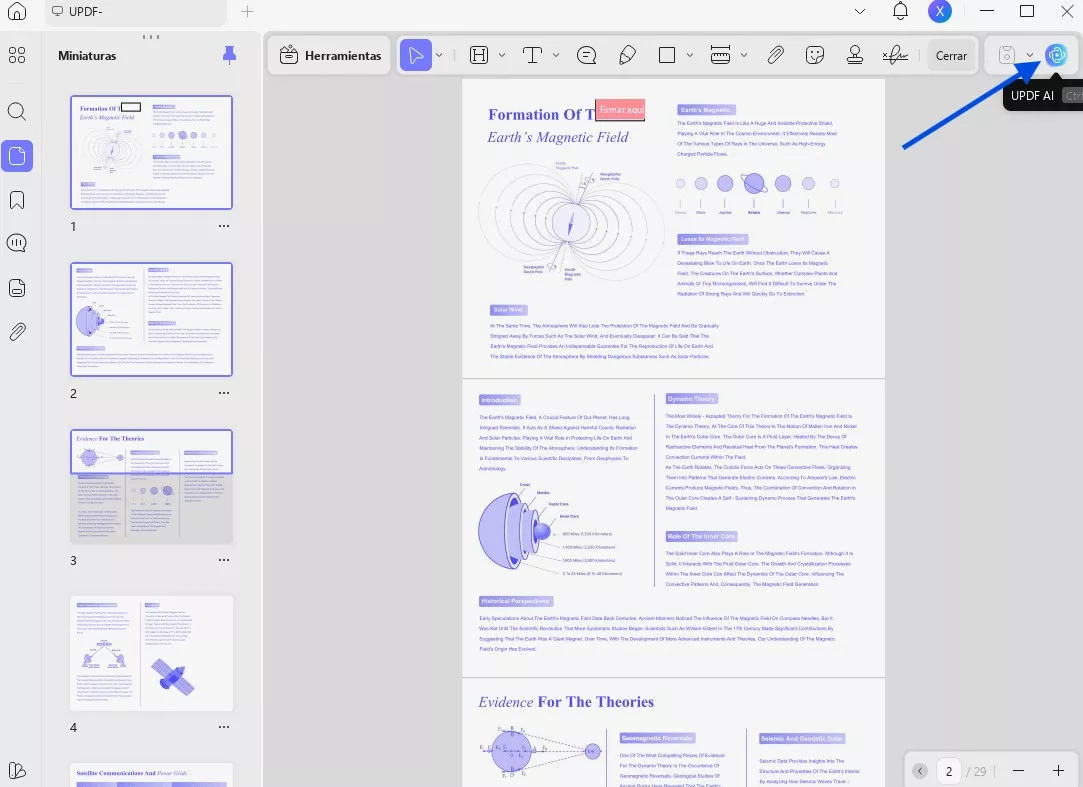
Task: Click the current page number field
Action: 948,770
